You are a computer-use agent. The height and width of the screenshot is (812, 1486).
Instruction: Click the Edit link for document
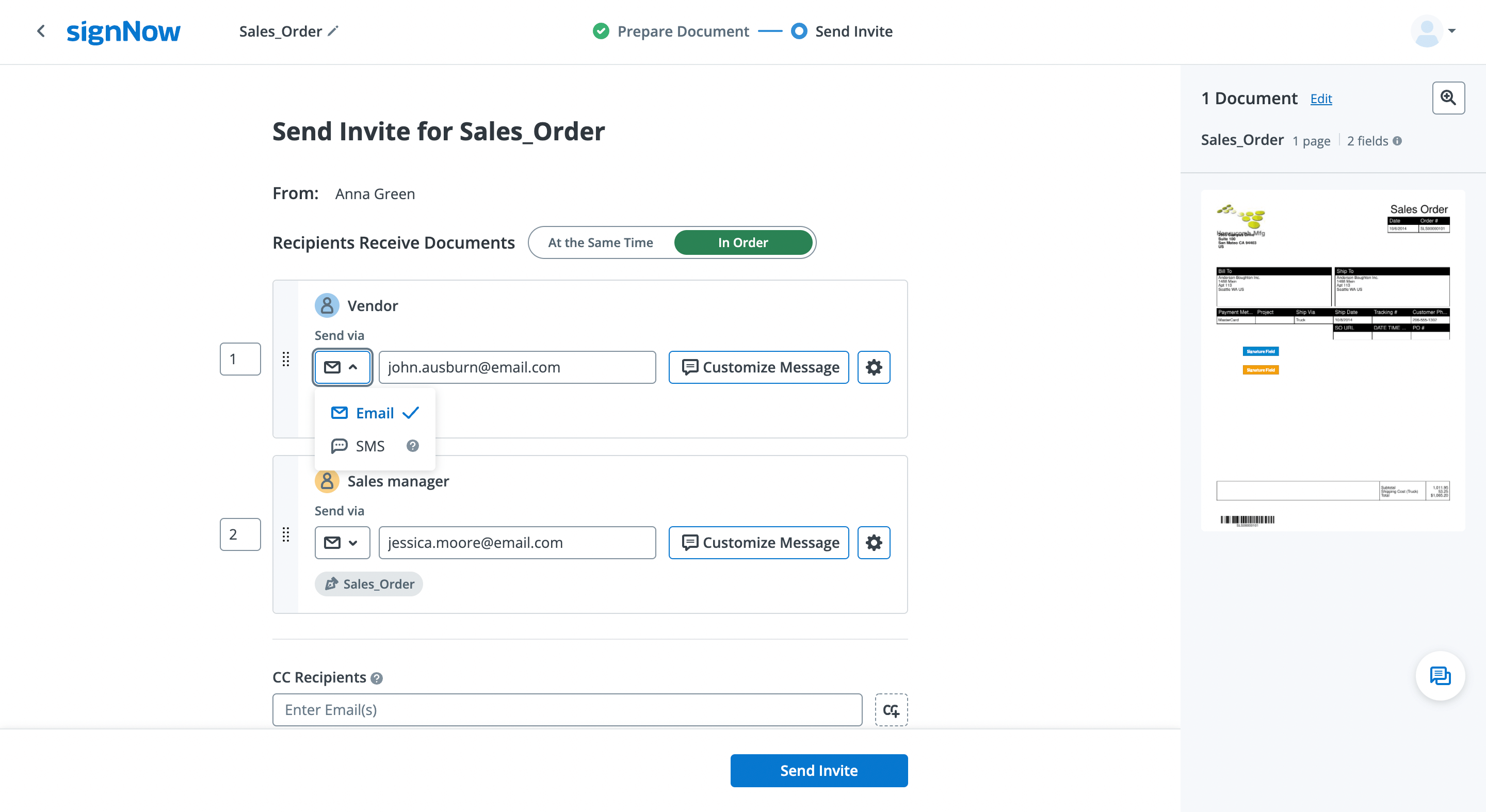coord(1323,98)
